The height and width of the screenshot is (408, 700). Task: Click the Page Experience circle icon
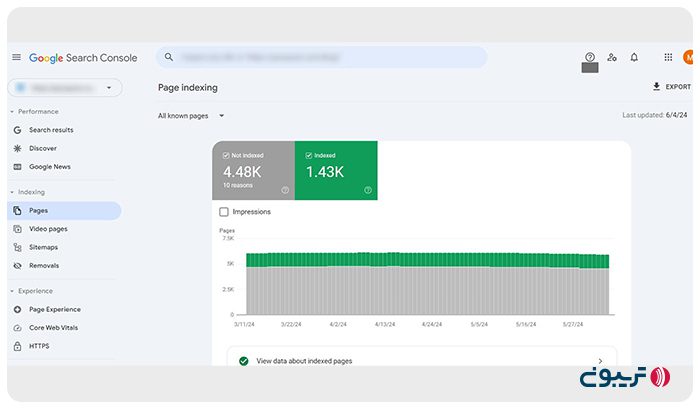pos(17,309)
